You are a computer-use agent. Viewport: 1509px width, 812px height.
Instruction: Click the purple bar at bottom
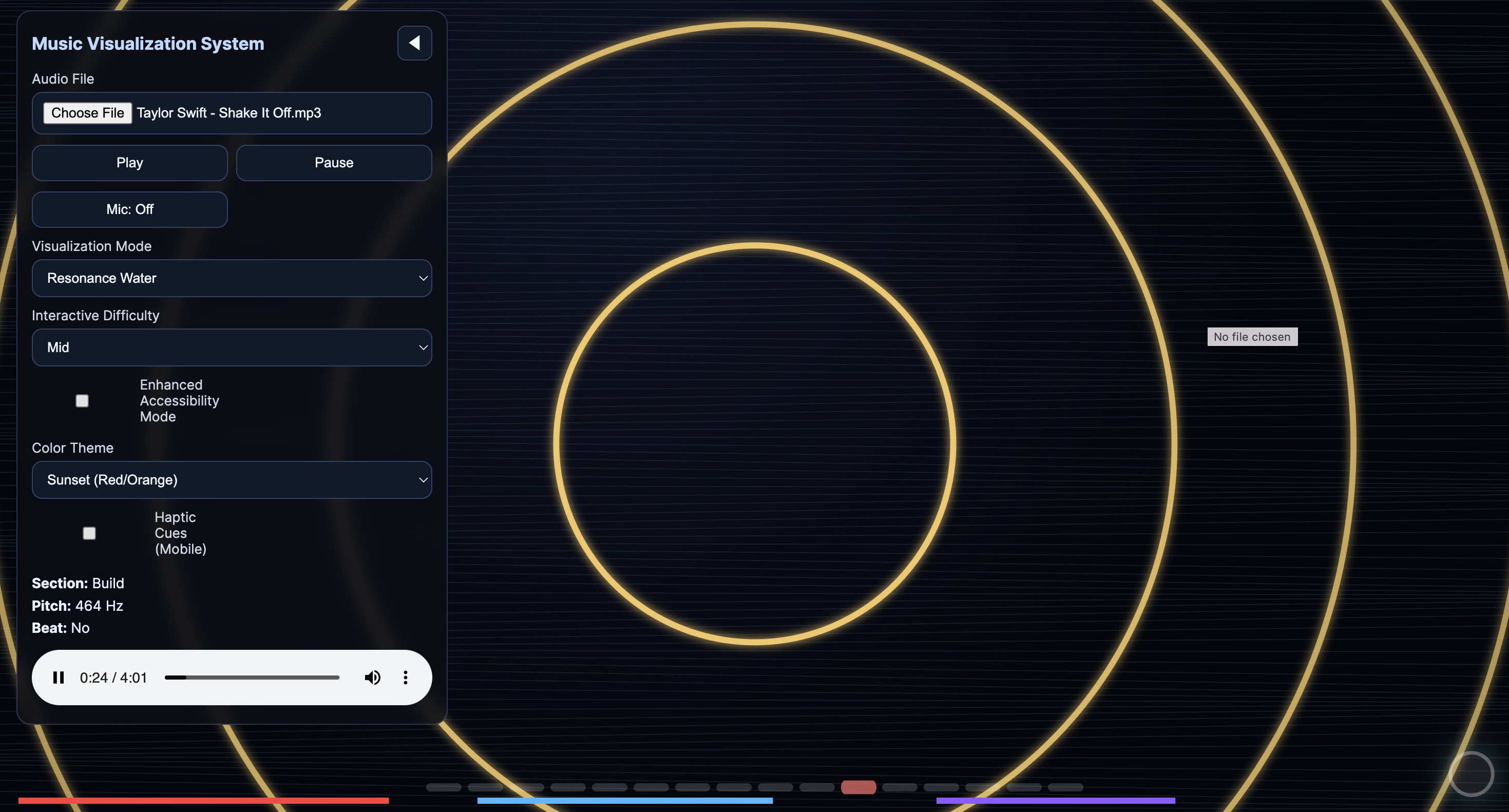pos(1055,800)
